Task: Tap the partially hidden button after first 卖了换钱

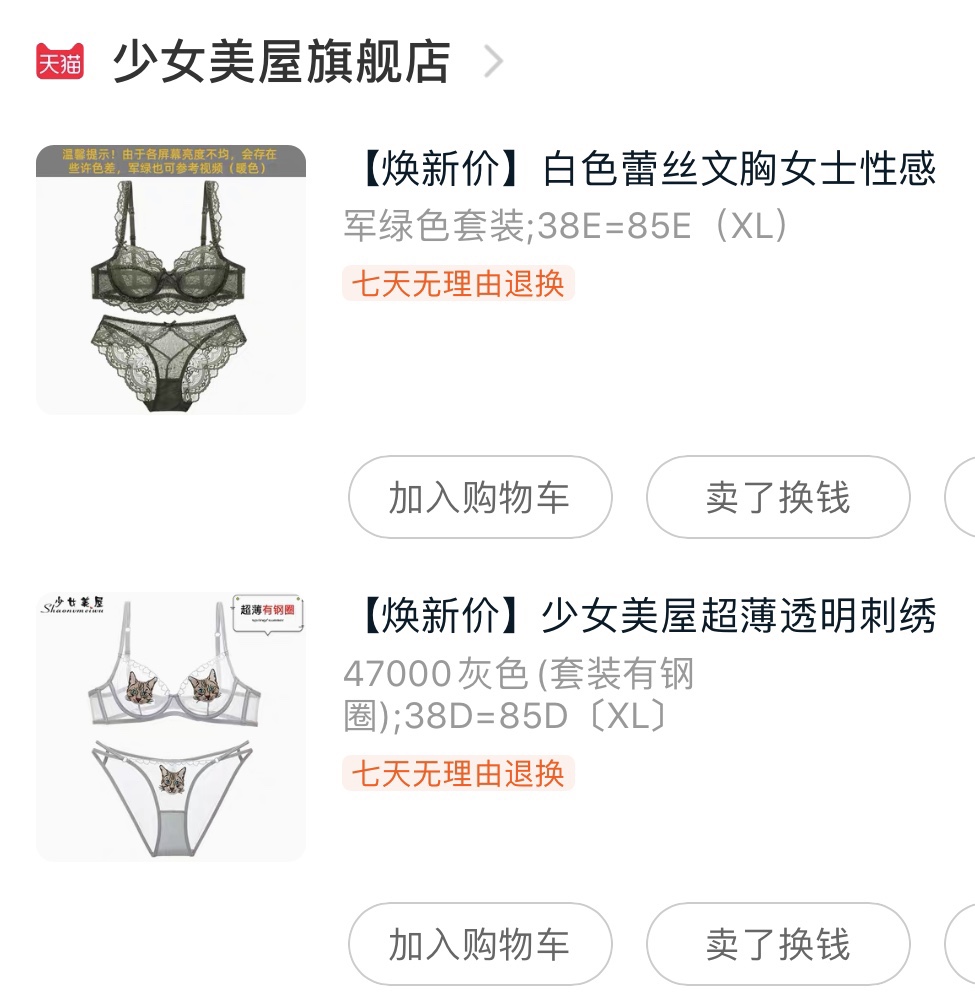Action: pos(960,497)
